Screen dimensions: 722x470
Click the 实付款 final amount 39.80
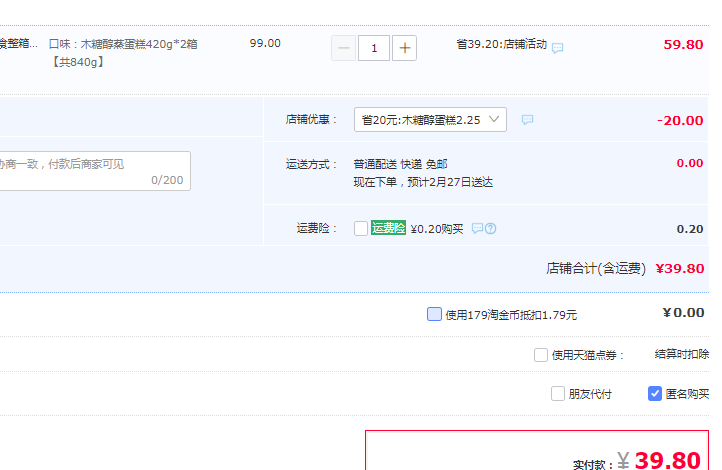click(668, 460)
